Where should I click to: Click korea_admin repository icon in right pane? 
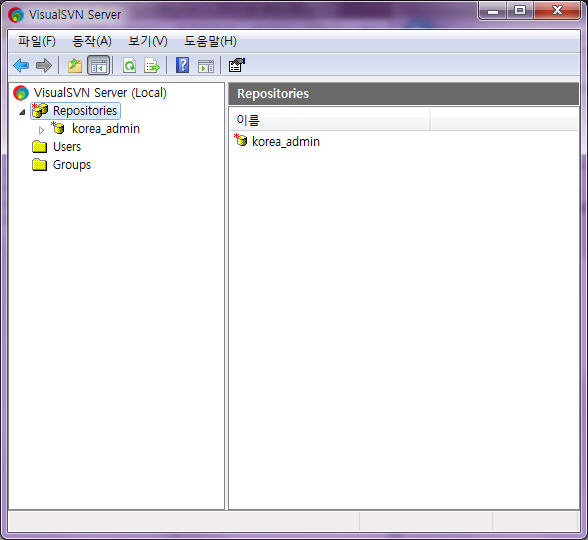(x=241, y=140)
